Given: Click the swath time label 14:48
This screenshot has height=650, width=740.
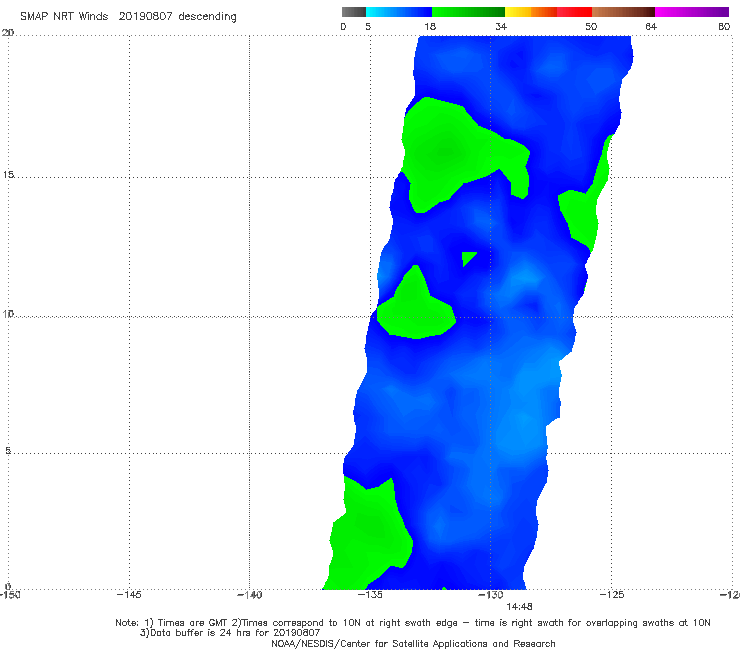Looking at the screenshot, I should tap(519, 607).
